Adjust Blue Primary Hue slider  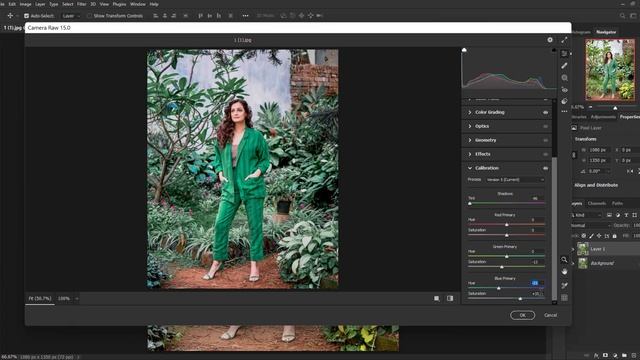tap(499, 288)
